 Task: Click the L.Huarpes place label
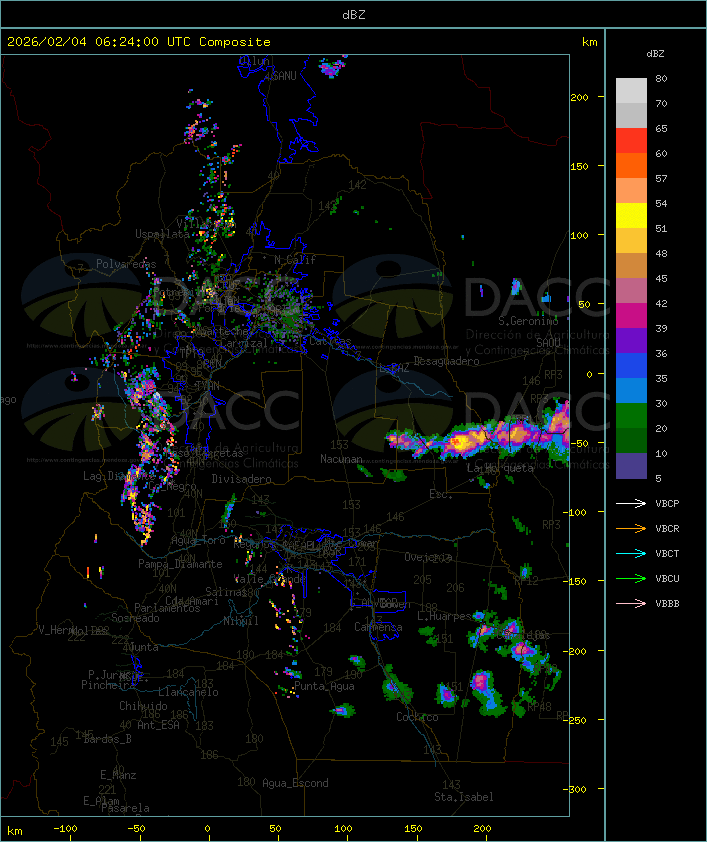coord(444,616)
